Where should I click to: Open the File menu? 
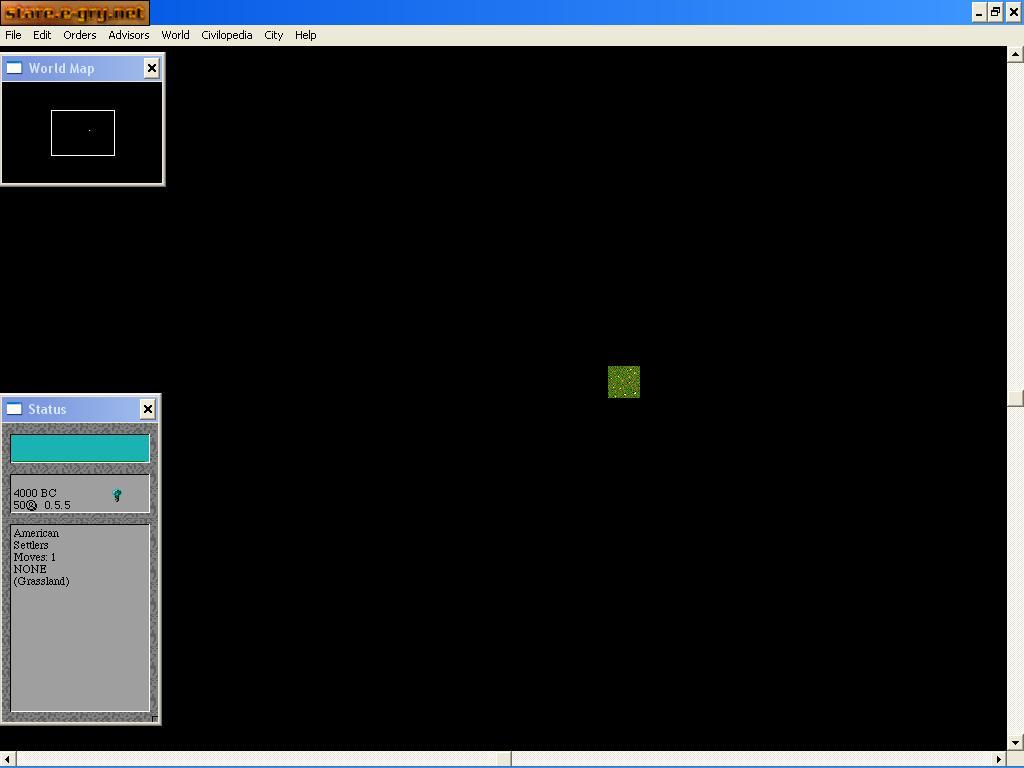(13, 35)
